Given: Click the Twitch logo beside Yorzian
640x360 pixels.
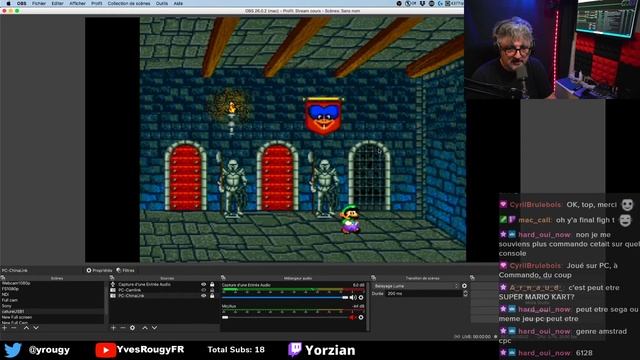Looking at the screenshot, I should (295, 350).
